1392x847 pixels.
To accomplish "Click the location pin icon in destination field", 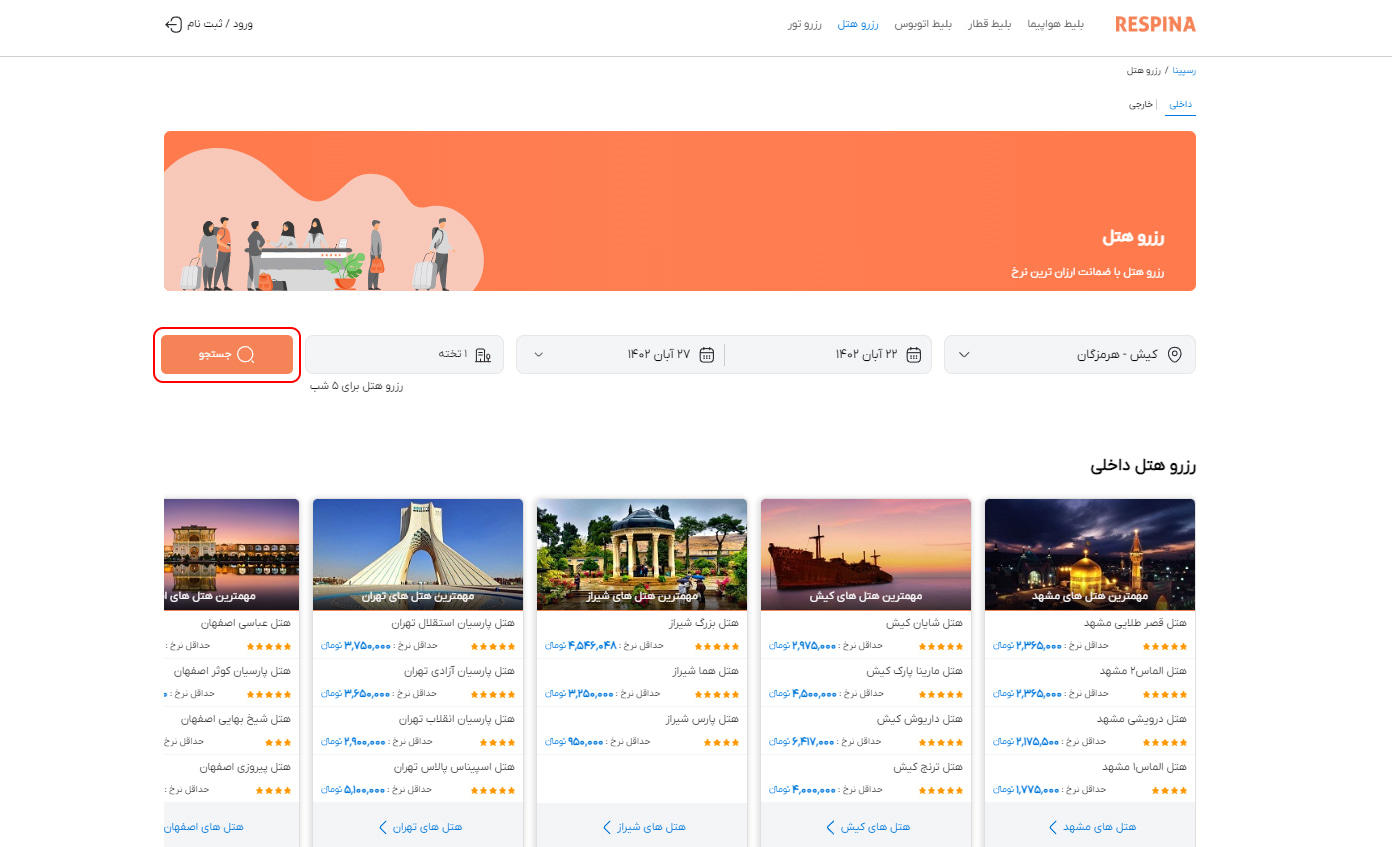I will [1176, 354].
